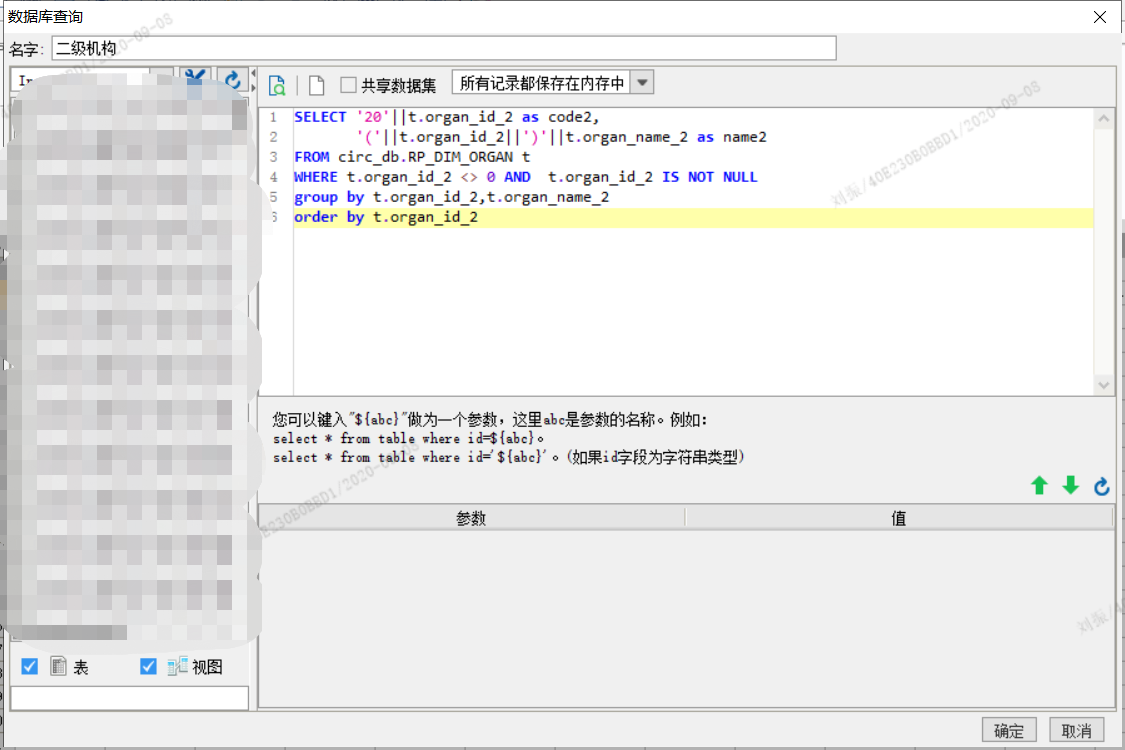1125x750 pixels.
Task: Refresh the database table list
Action: tap(232, 79)
